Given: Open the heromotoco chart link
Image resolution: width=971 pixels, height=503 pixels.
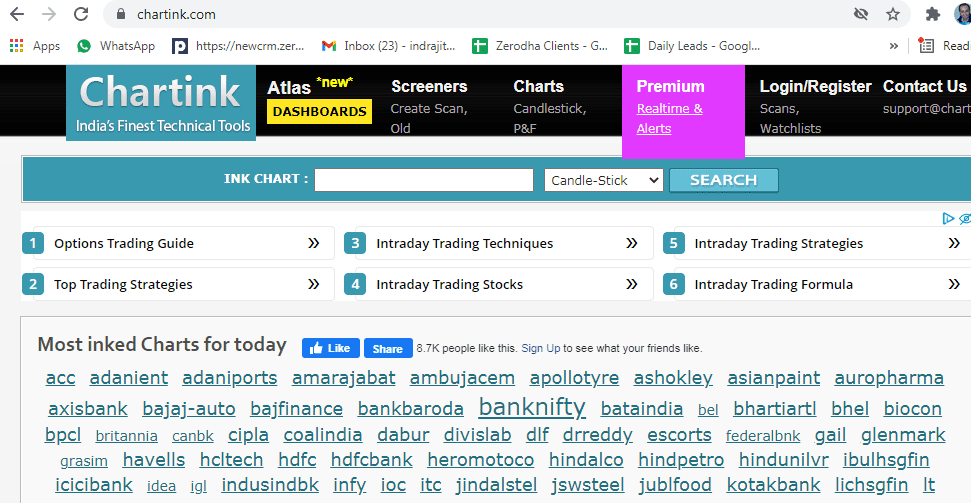Looking at the screenshot, I should tap(481, 460).
